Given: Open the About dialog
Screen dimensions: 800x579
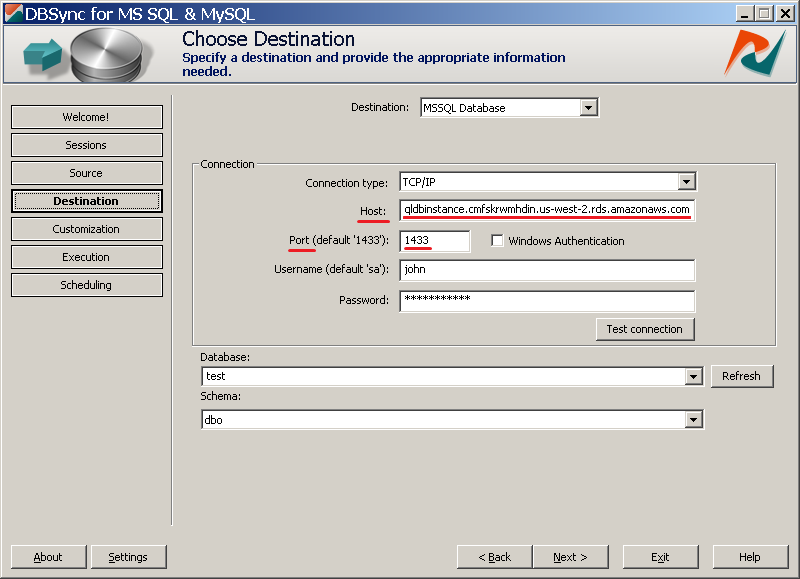Looking at the screenshot, I should pos(48,557).
